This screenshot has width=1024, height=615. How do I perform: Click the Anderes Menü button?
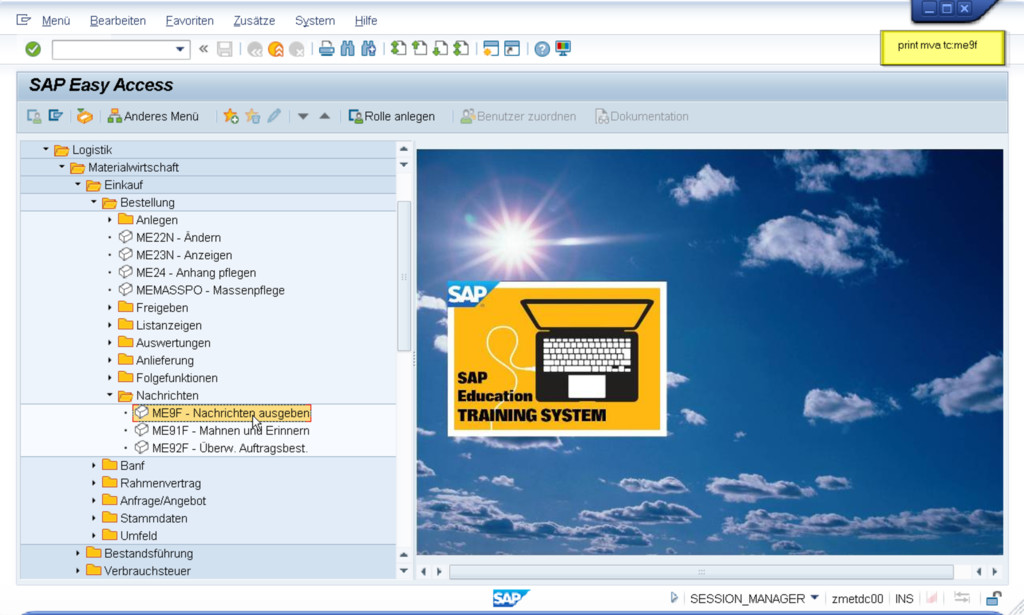[153, 116]
